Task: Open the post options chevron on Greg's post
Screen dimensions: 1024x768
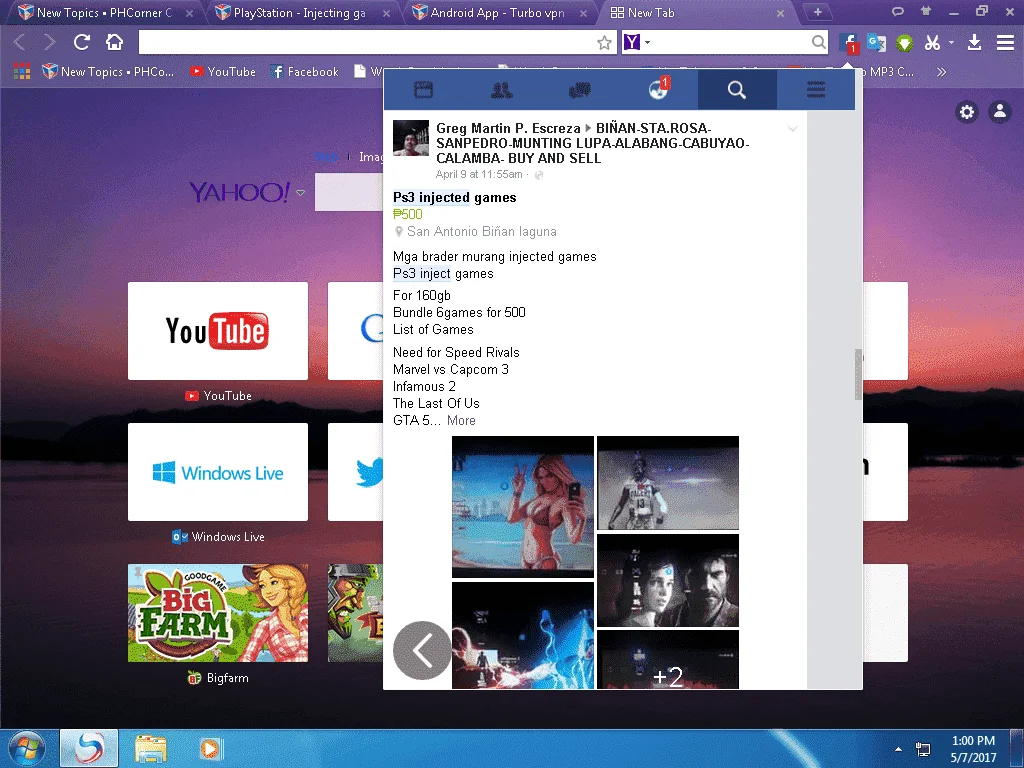Action: point(792,129)
